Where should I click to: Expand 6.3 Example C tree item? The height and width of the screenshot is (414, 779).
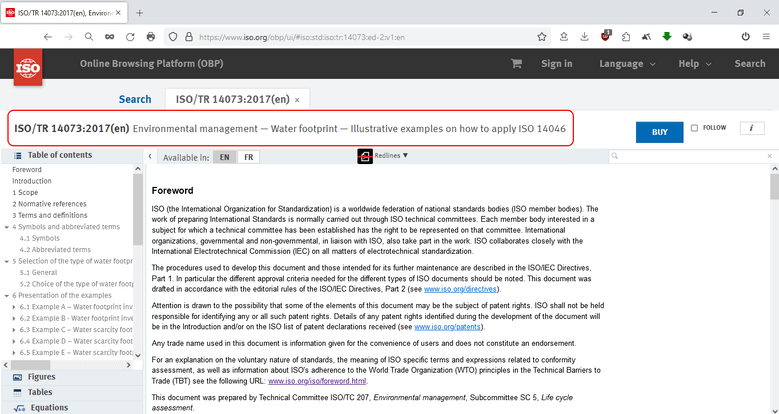tap(14, 330)
